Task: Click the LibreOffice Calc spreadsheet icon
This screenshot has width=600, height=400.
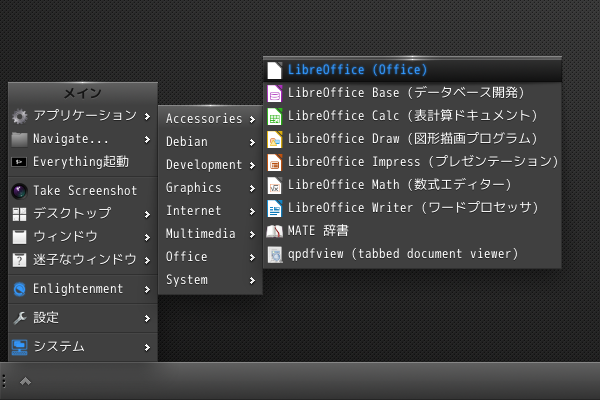Action: [274, 116]
